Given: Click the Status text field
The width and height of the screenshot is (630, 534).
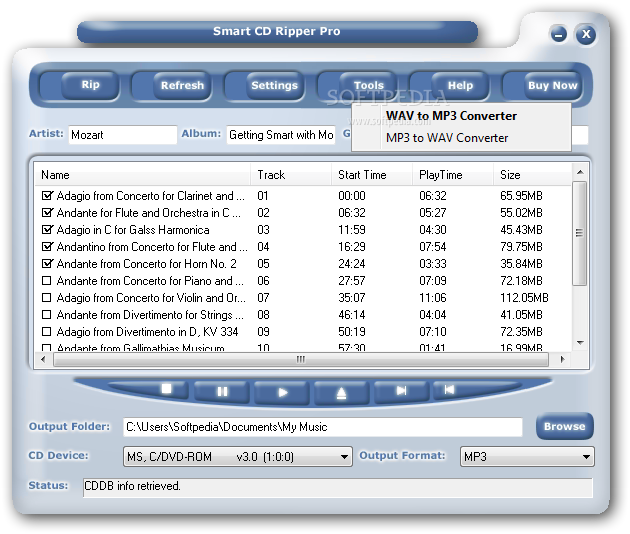Looking at the screenshot, I should point(338,487).
